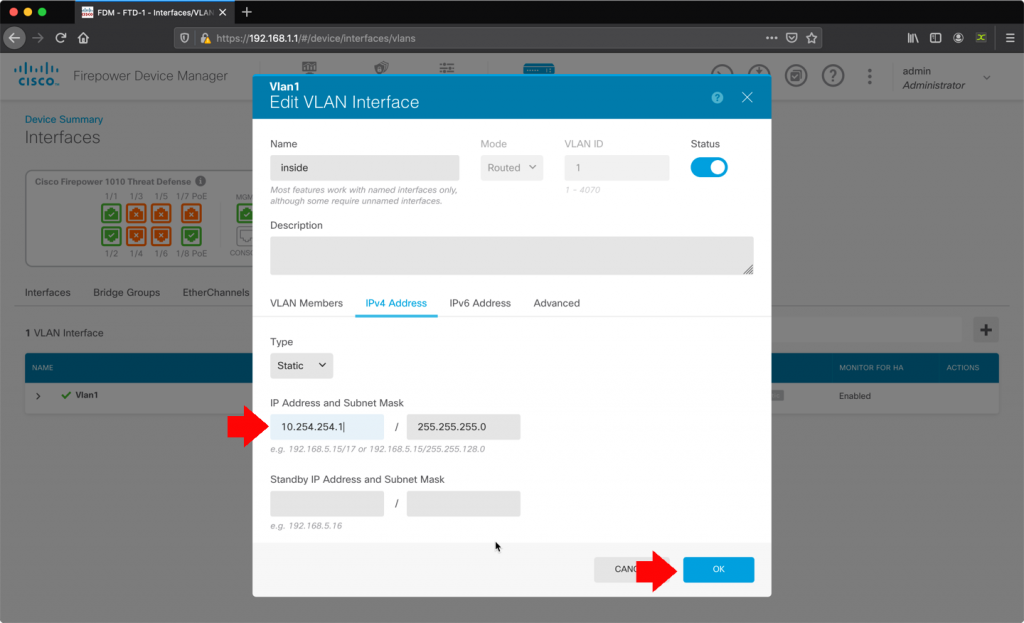Disable the VLAN interface Status toggle
Image resolution: width=1024 pixels, height=623 pixels.
point(709,167)
